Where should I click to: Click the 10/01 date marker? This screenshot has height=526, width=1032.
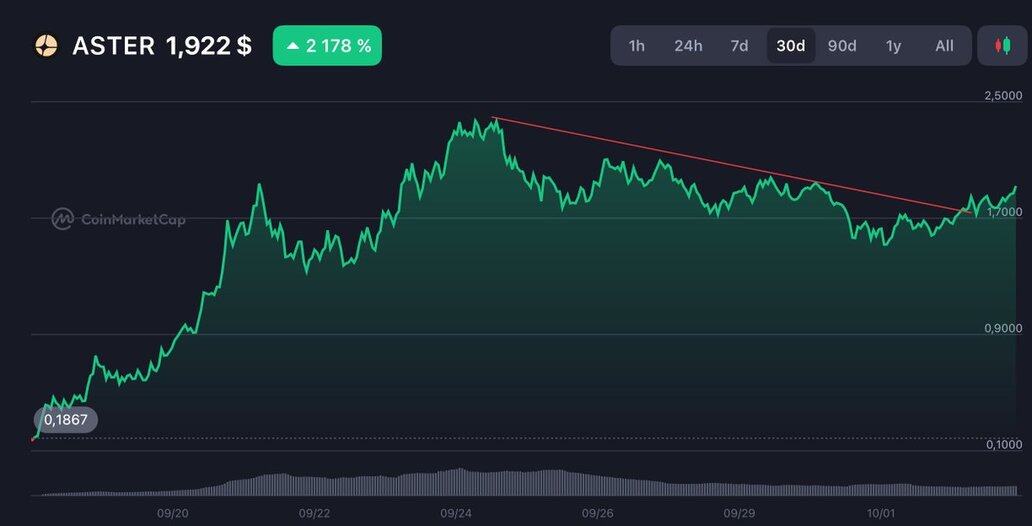coord(880,512)
